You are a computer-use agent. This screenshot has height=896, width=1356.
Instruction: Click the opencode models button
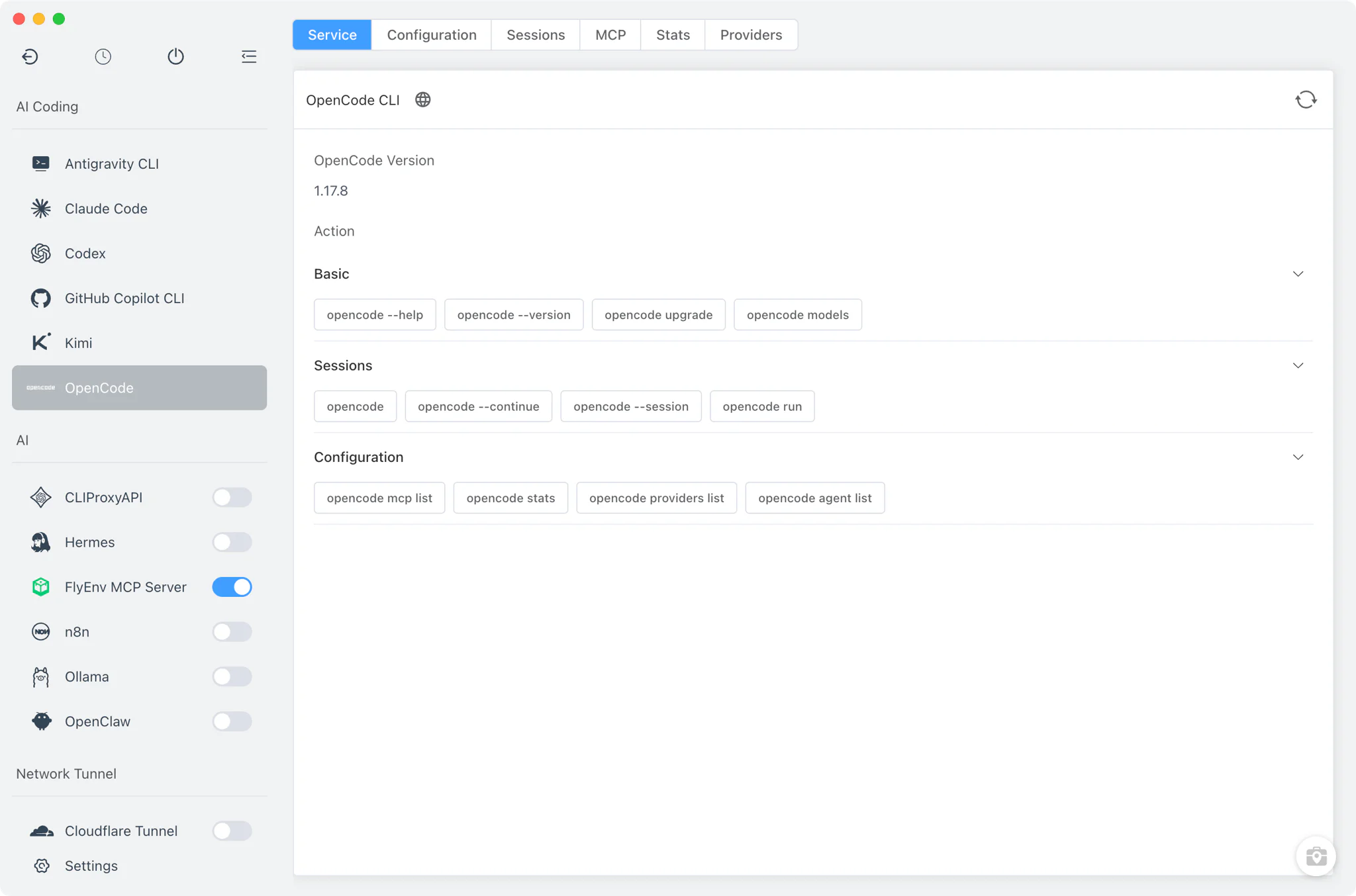(798, 315)
